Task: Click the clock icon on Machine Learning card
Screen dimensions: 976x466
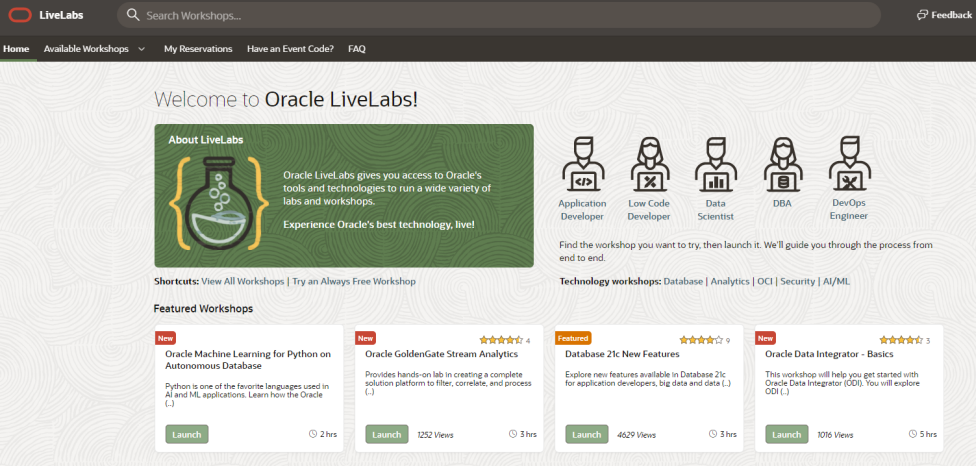Action: [x=312, y=434]
